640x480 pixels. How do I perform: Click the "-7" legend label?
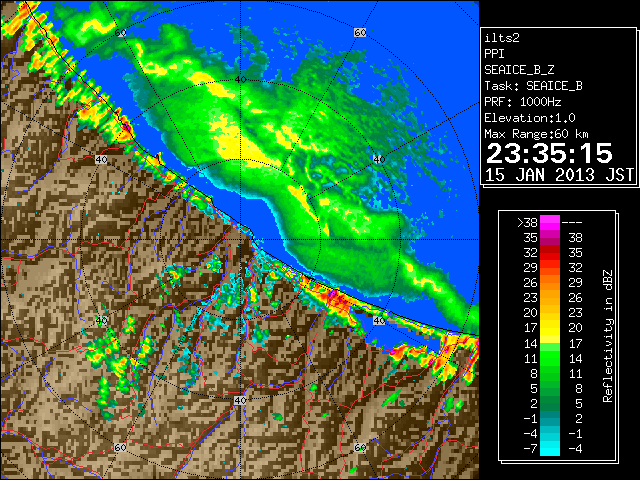[x=530, y=448]
